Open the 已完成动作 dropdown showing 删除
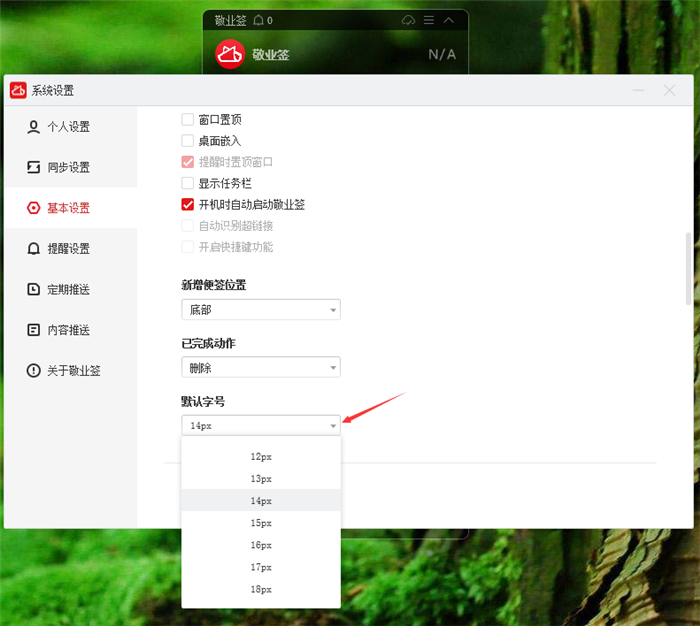Screen dimensions: 700x626 click(261, 367)
